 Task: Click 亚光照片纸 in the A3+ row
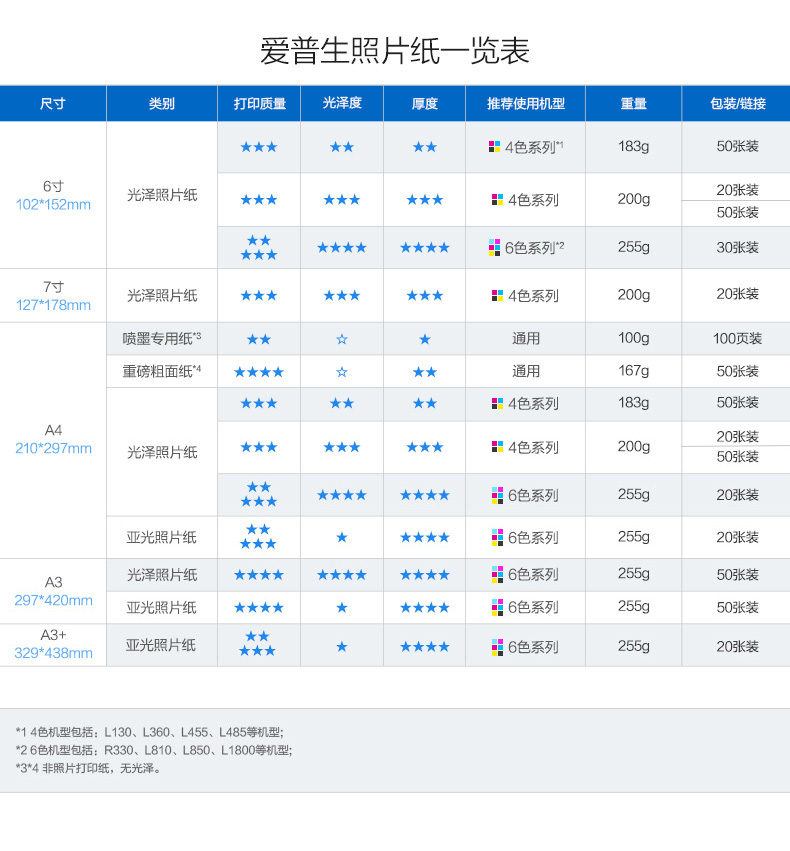coord(161,645)
